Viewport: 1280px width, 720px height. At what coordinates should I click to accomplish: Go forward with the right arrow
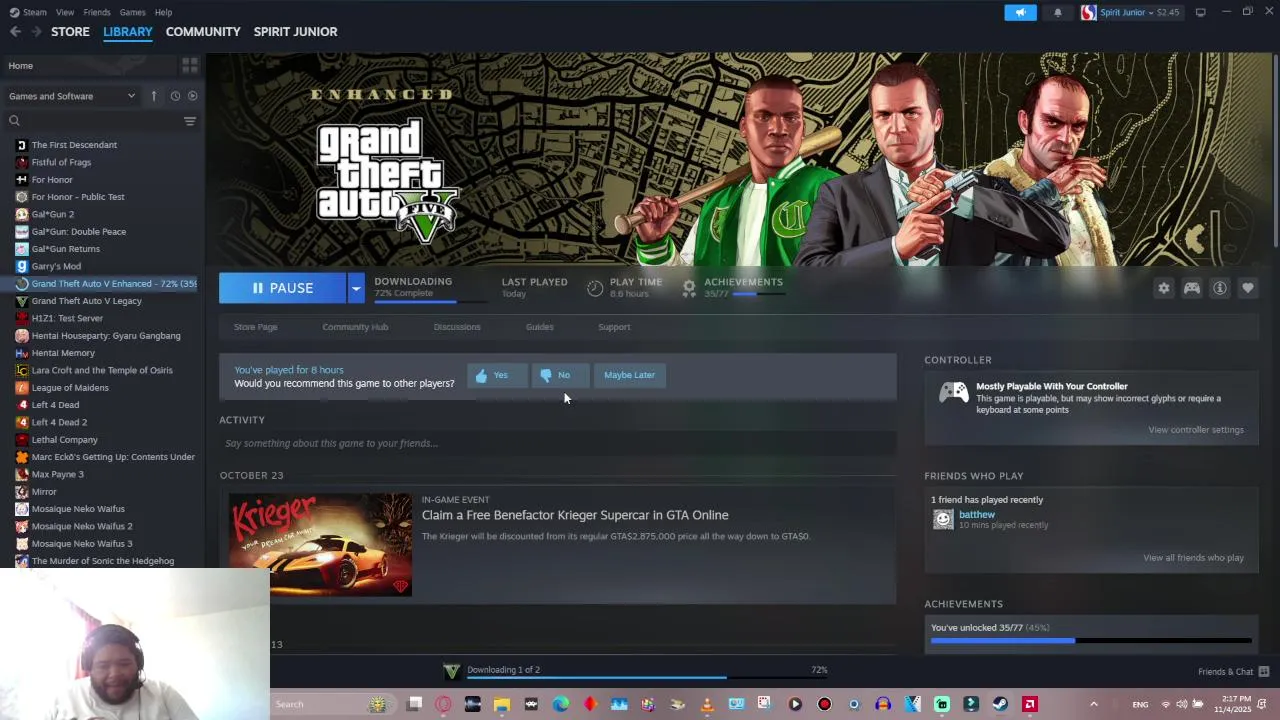[x=36, y=32]
